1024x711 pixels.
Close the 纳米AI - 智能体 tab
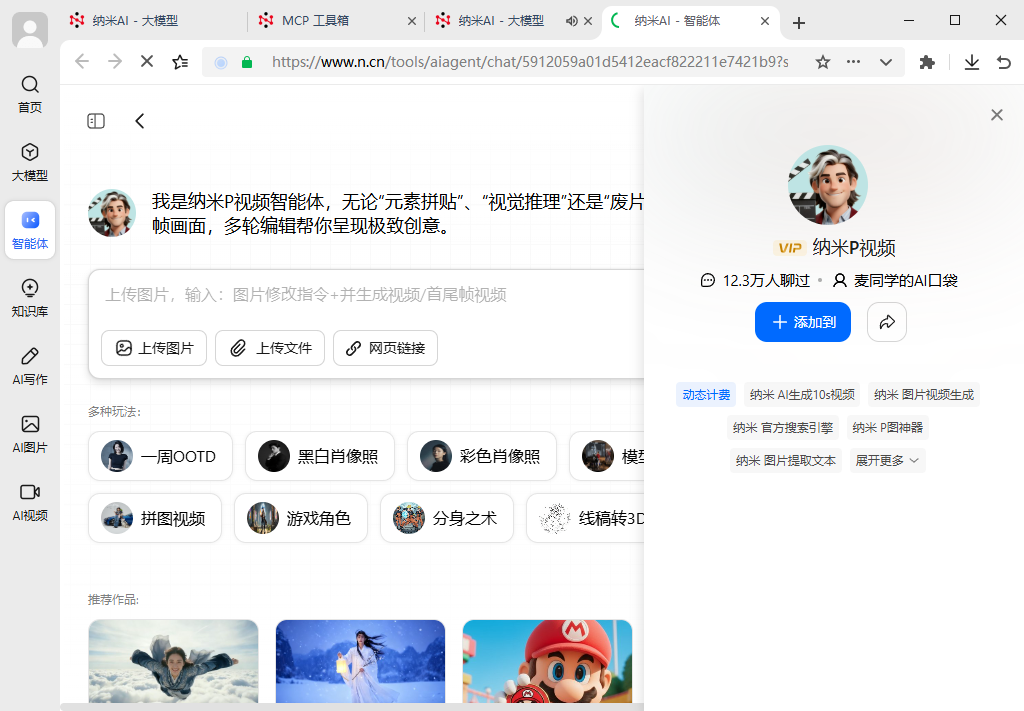[765, 21]
